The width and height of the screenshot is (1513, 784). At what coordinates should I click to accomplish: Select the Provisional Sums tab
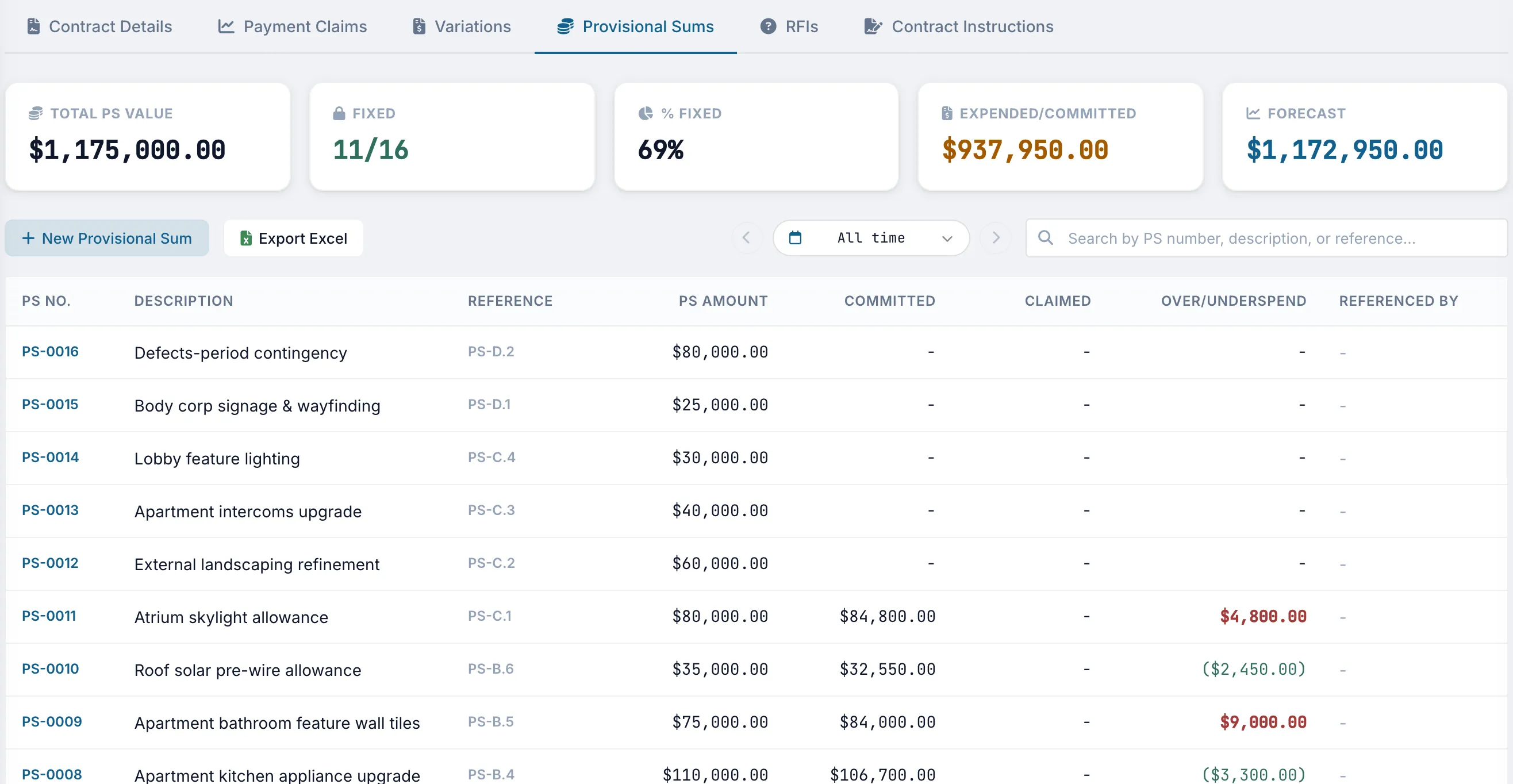[636, 26]
